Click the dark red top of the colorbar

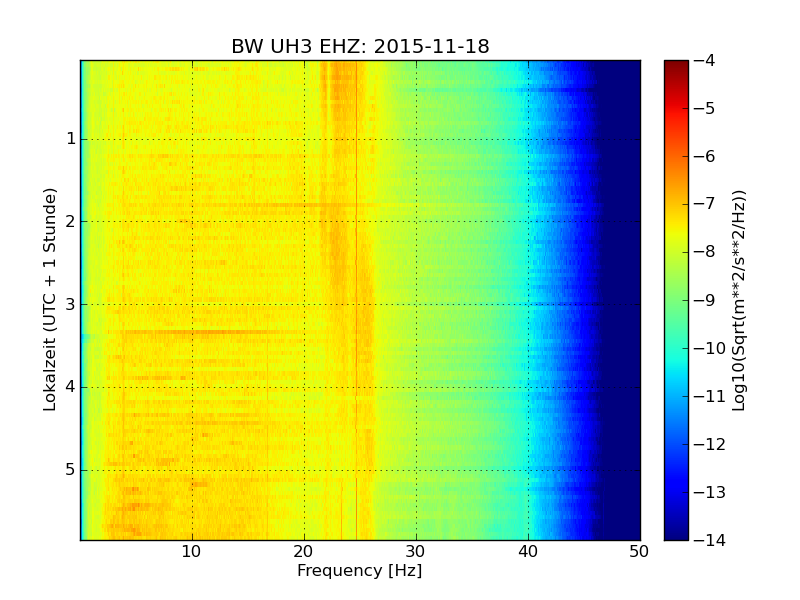click(x=677, y=66)
